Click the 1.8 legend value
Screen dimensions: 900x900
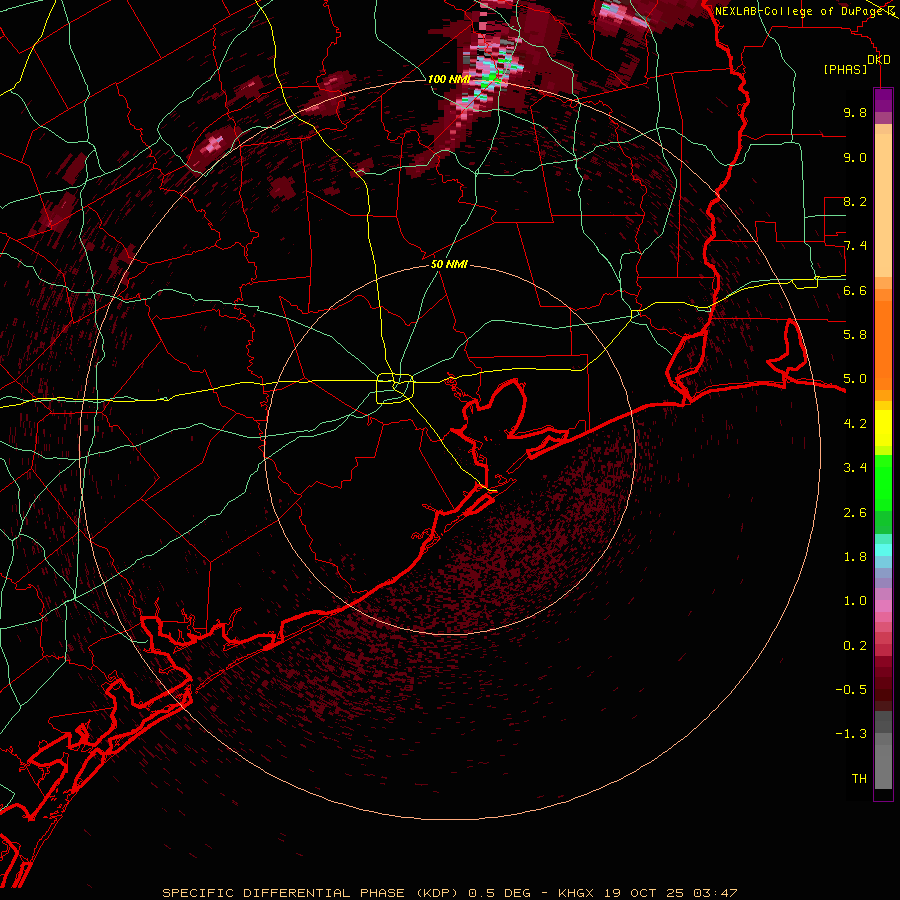(855, 557)
